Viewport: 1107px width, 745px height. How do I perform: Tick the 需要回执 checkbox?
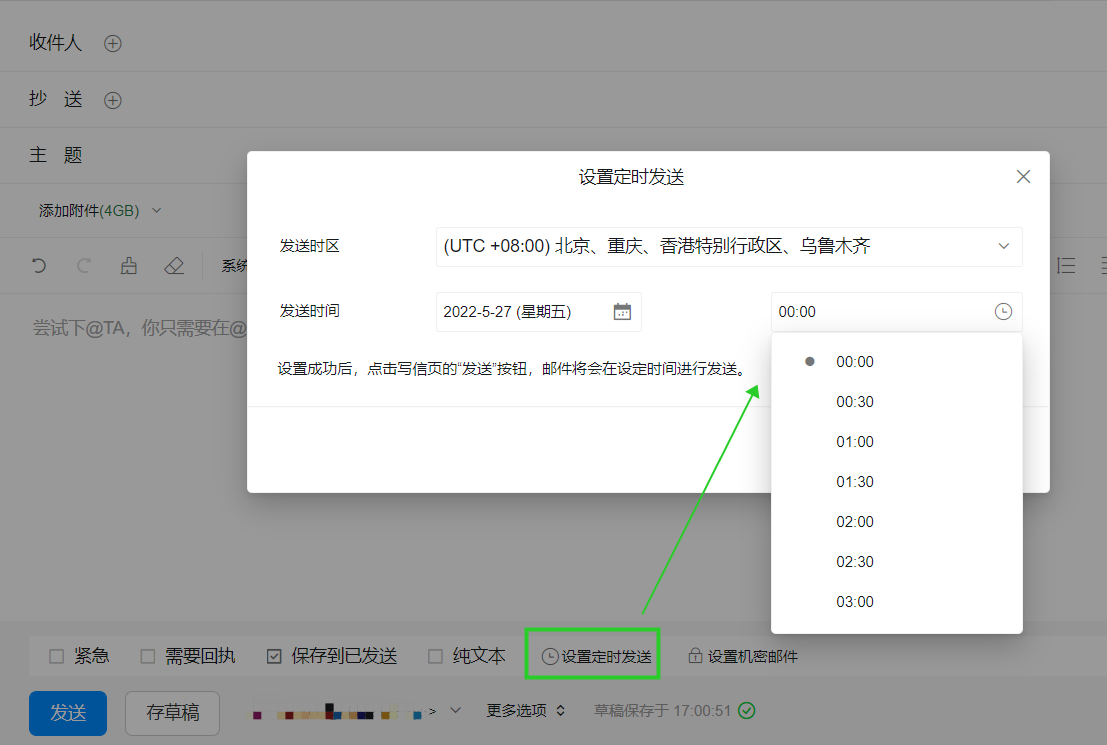(148, 657)
